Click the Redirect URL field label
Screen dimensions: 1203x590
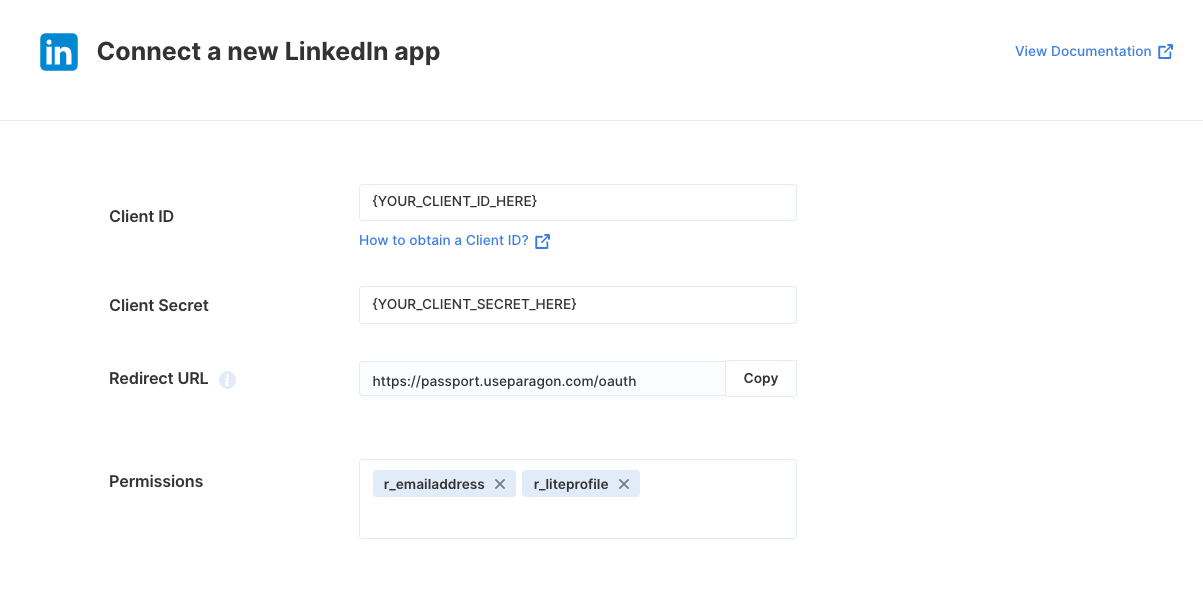(159, 379)
